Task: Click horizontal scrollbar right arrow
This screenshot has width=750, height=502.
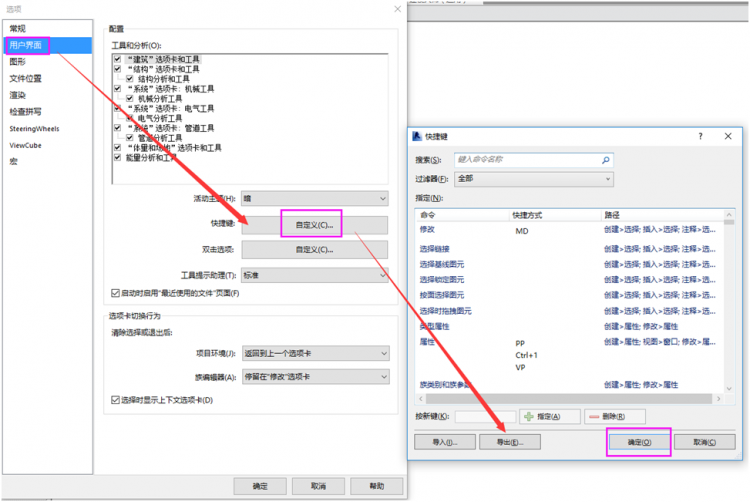Action: click(x=718, y=399)
